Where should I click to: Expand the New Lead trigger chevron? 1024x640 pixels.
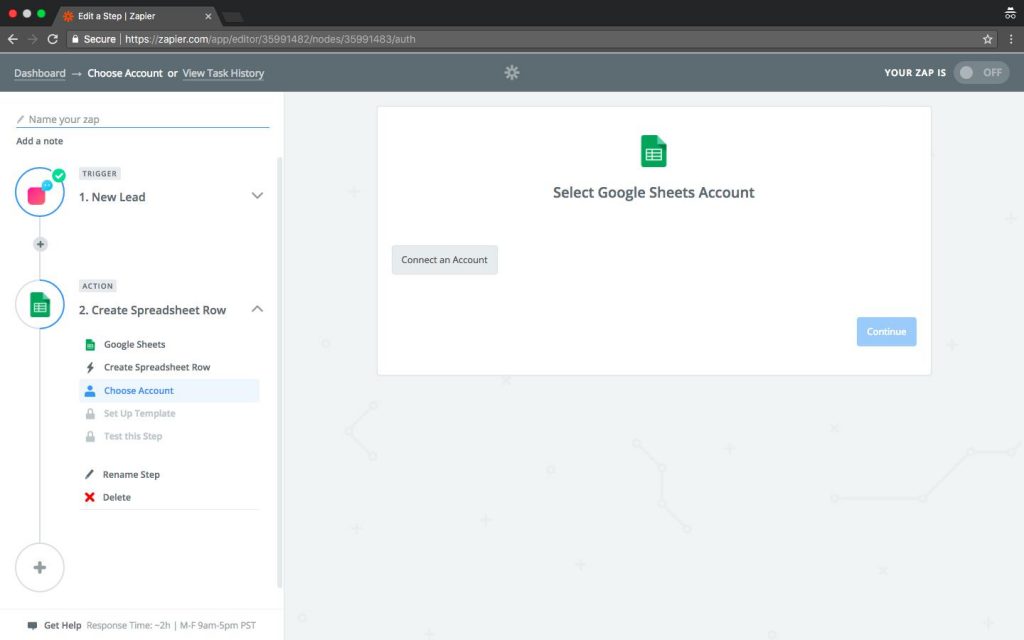(x=257, y=195)
